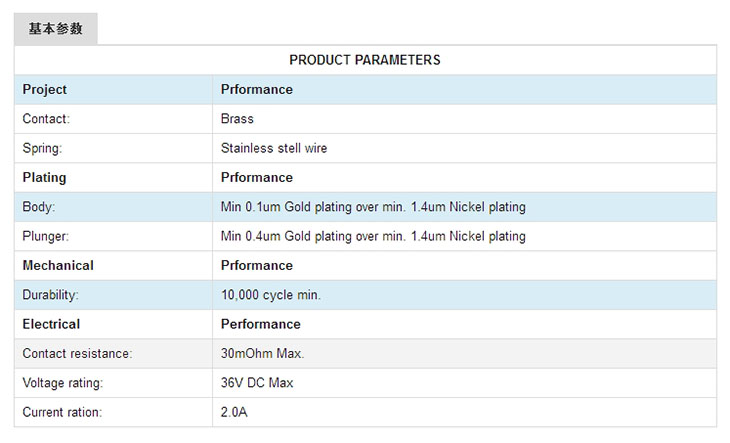Click the Brass contact value

(x=237, y=119)
